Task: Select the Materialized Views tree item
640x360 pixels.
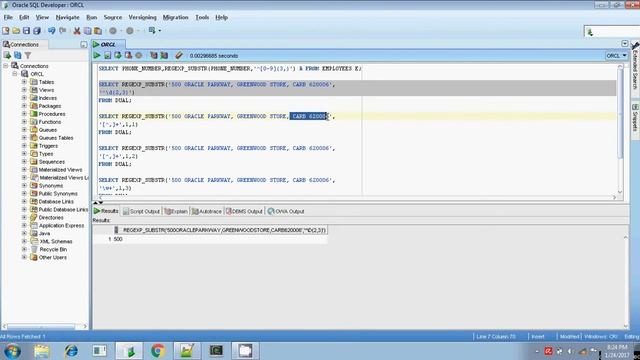Action: [x=60, y=169]
